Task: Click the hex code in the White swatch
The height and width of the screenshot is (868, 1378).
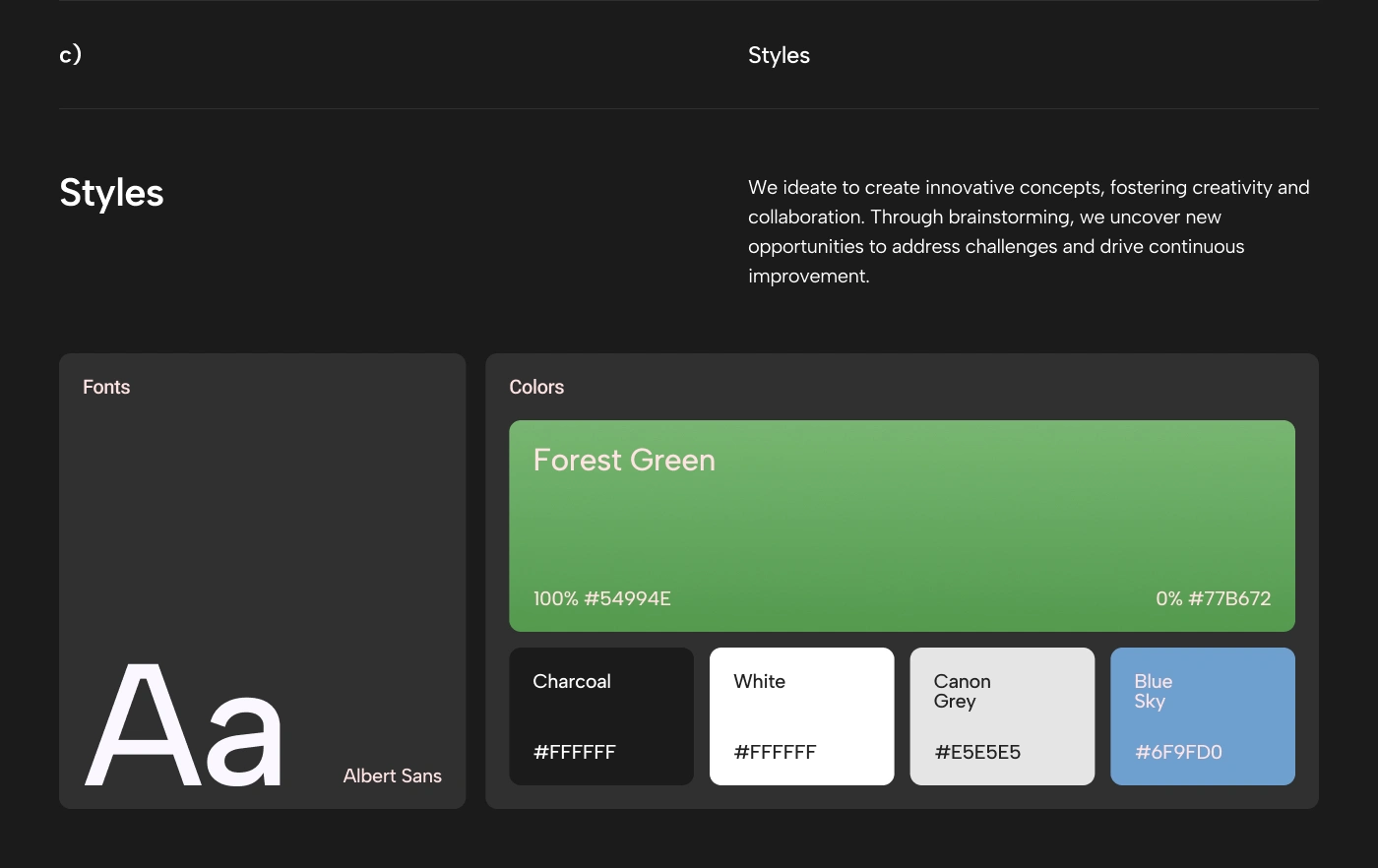Action: pos(776,752)
